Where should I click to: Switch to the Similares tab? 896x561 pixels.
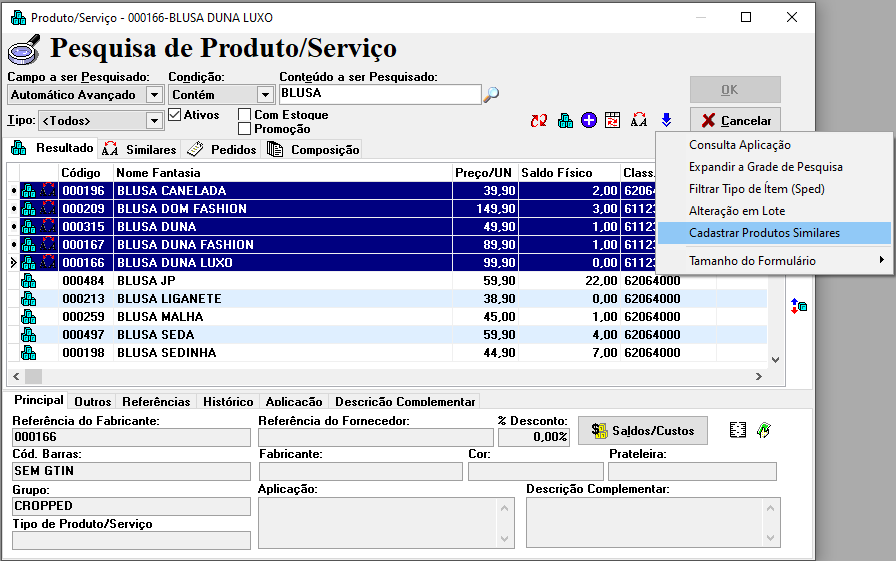140,150
